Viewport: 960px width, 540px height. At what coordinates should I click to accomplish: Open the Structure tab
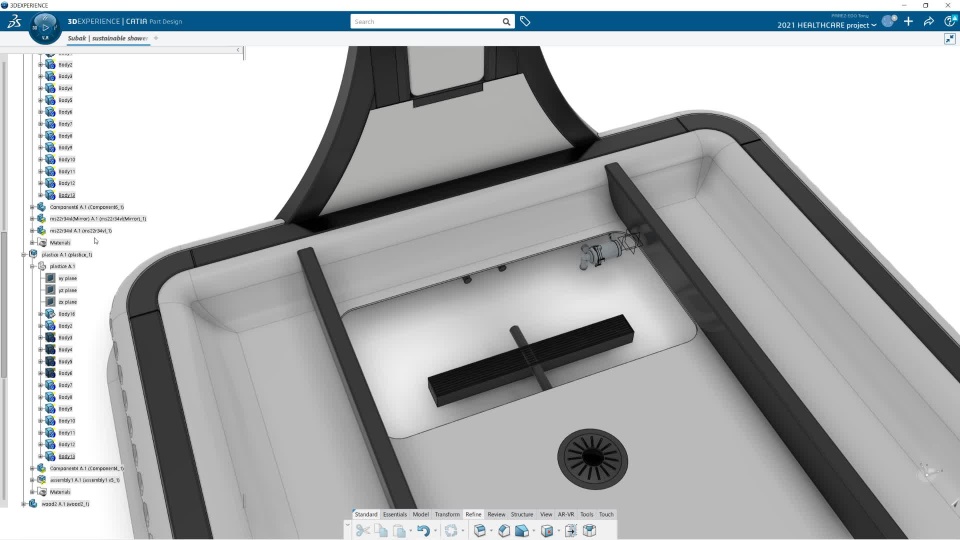(522, 514)
